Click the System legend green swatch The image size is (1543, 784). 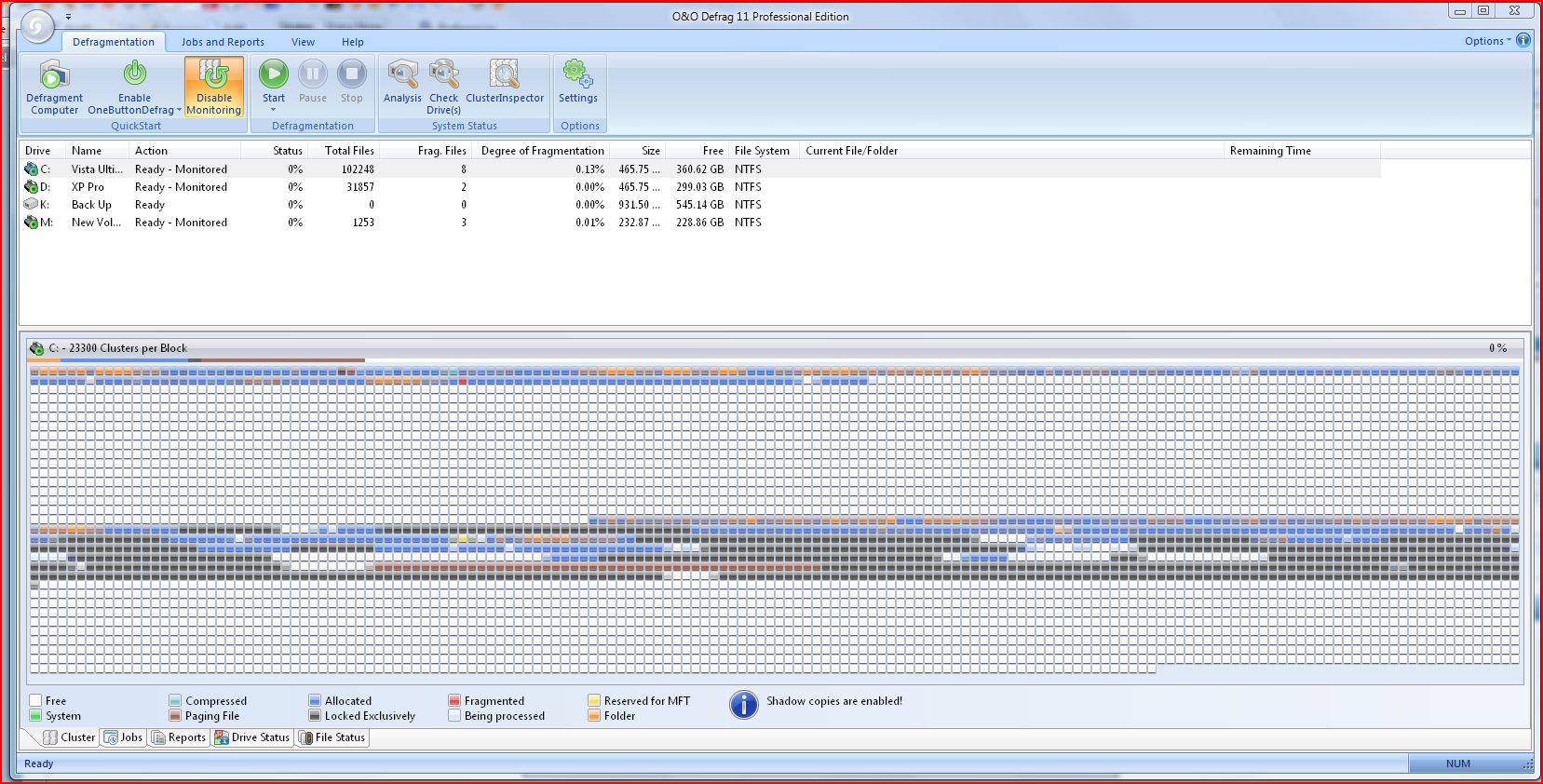tap(35, 715)
